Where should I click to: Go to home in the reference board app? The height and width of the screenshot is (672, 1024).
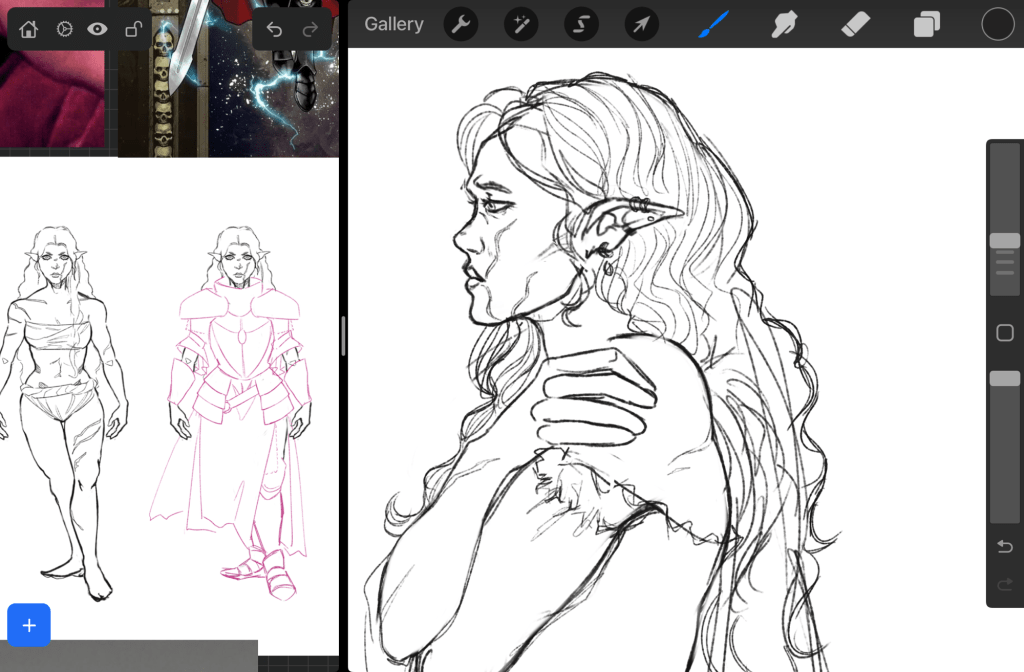(x=29, y=29)
